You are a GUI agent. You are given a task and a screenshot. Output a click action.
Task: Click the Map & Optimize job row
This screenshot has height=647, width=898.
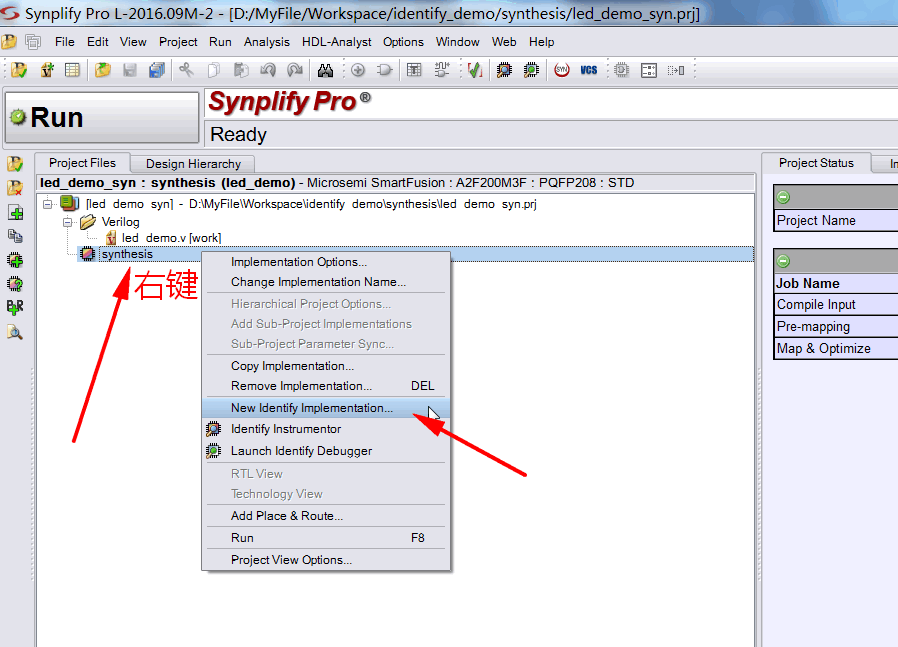[836, 348]
